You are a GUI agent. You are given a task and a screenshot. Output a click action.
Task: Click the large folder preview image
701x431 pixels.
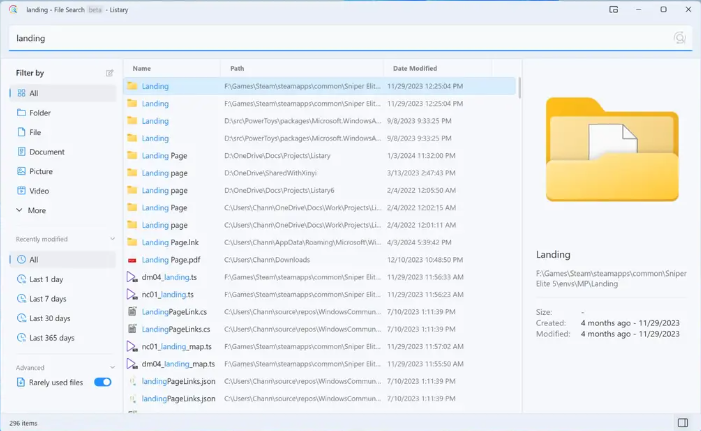tap(612, 149)
